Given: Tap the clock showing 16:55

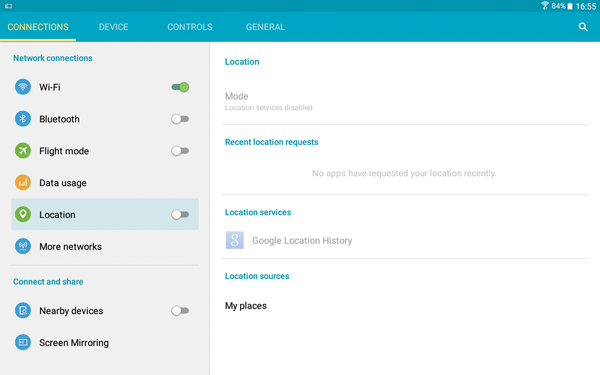Looking at the screenshot, I should (x=586, y=6).
